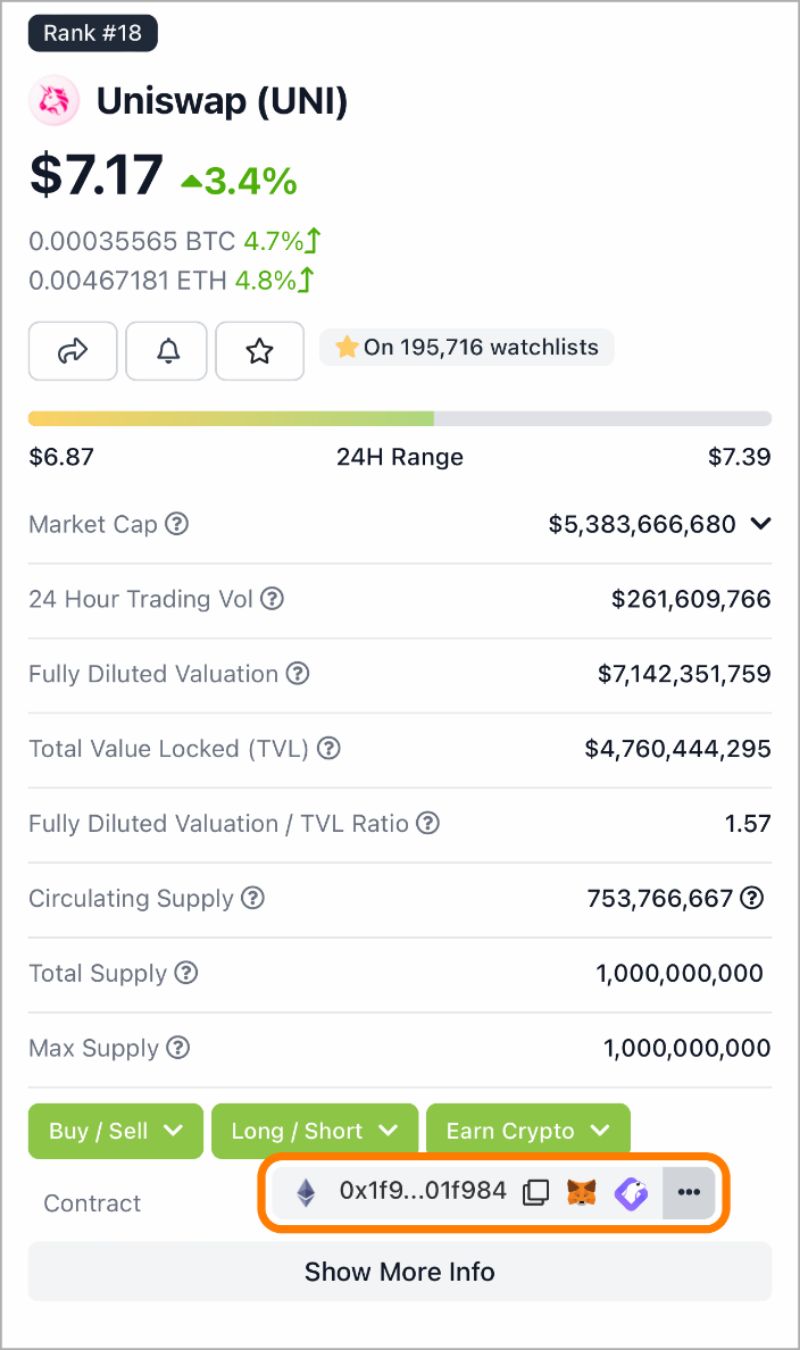Viewport: 800px width, 1350px height.
Task: Open the Earn Crypto dropdown
Action: click(529, 1130)
